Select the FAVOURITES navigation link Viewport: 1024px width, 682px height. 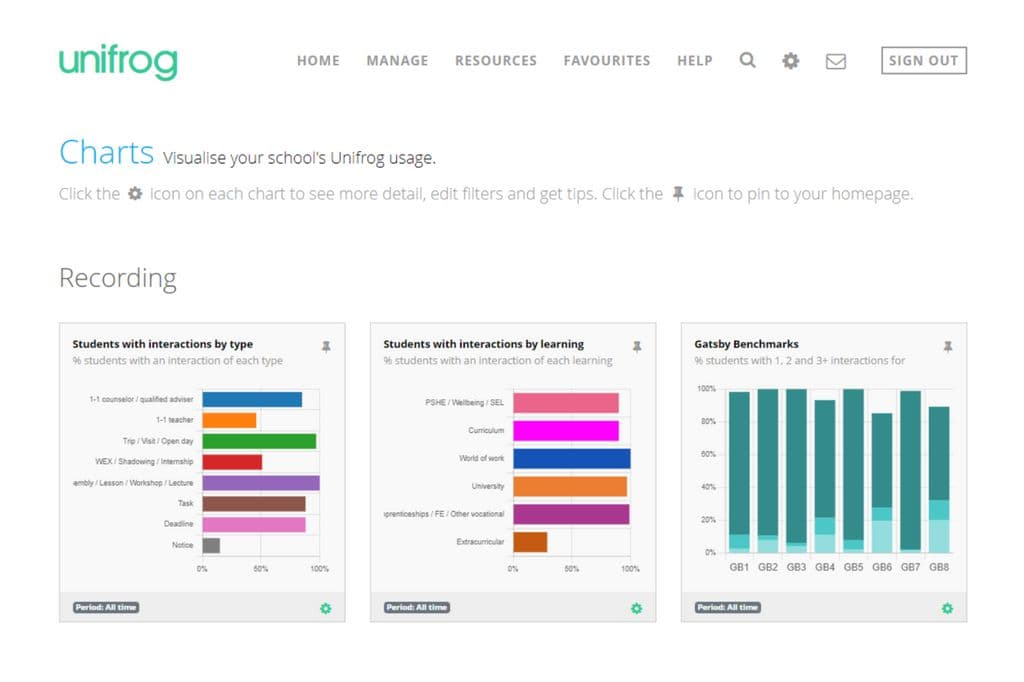tap(607, 60)
